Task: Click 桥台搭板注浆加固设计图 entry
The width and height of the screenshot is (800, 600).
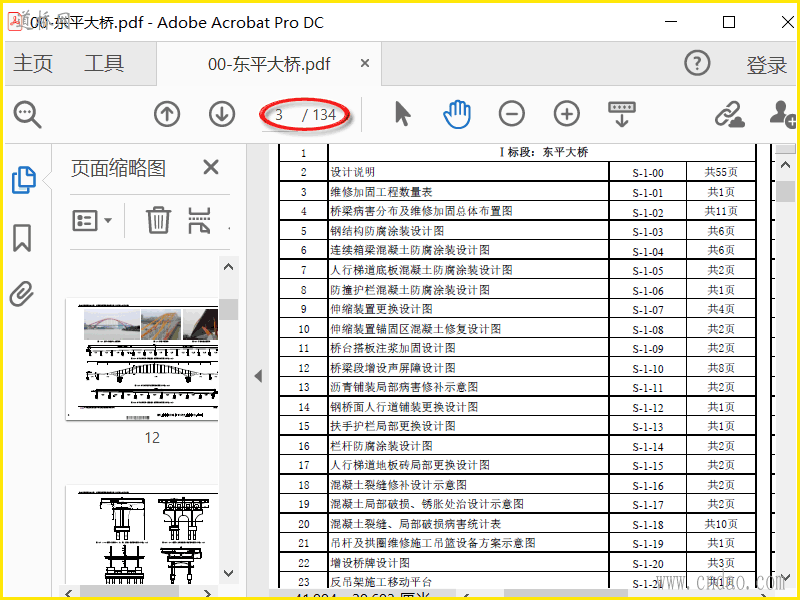Action: (392, 348)
